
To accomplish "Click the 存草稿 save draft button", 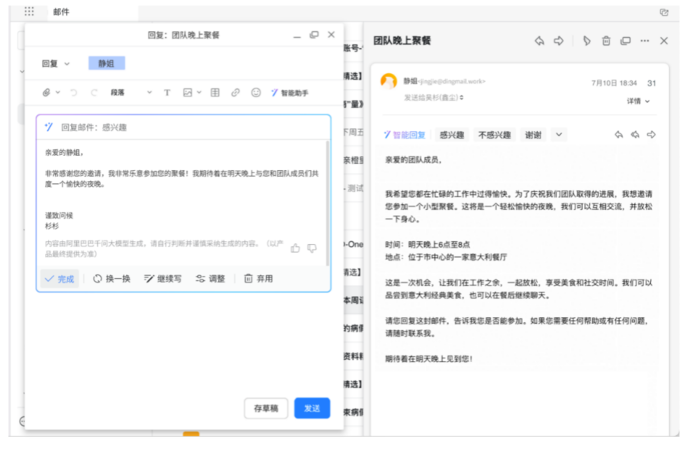I will [266, 408].
